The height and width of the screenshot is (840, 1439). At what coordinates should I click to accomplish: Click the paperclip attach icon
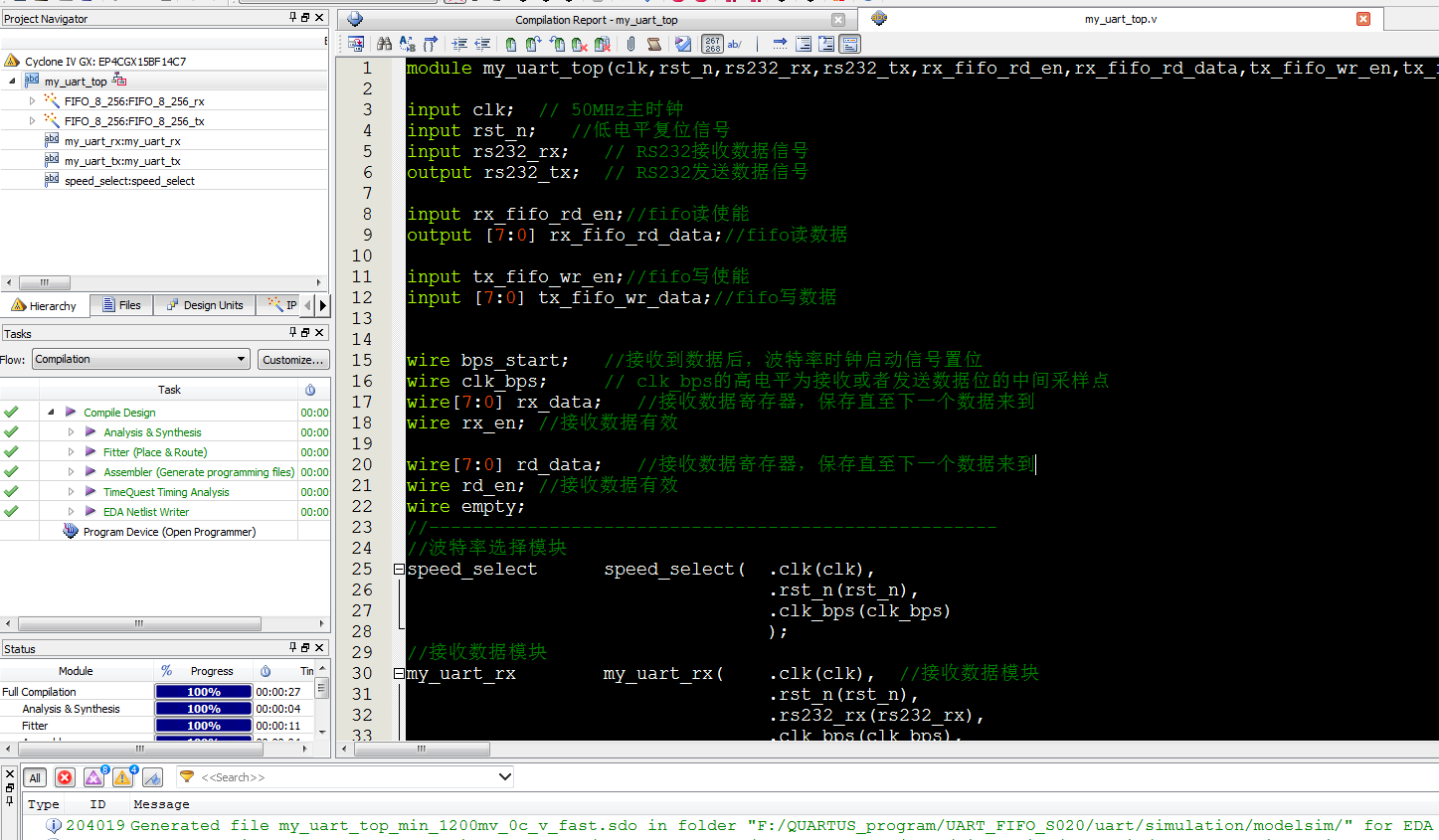pyautogui.click(x=630, y=44)
